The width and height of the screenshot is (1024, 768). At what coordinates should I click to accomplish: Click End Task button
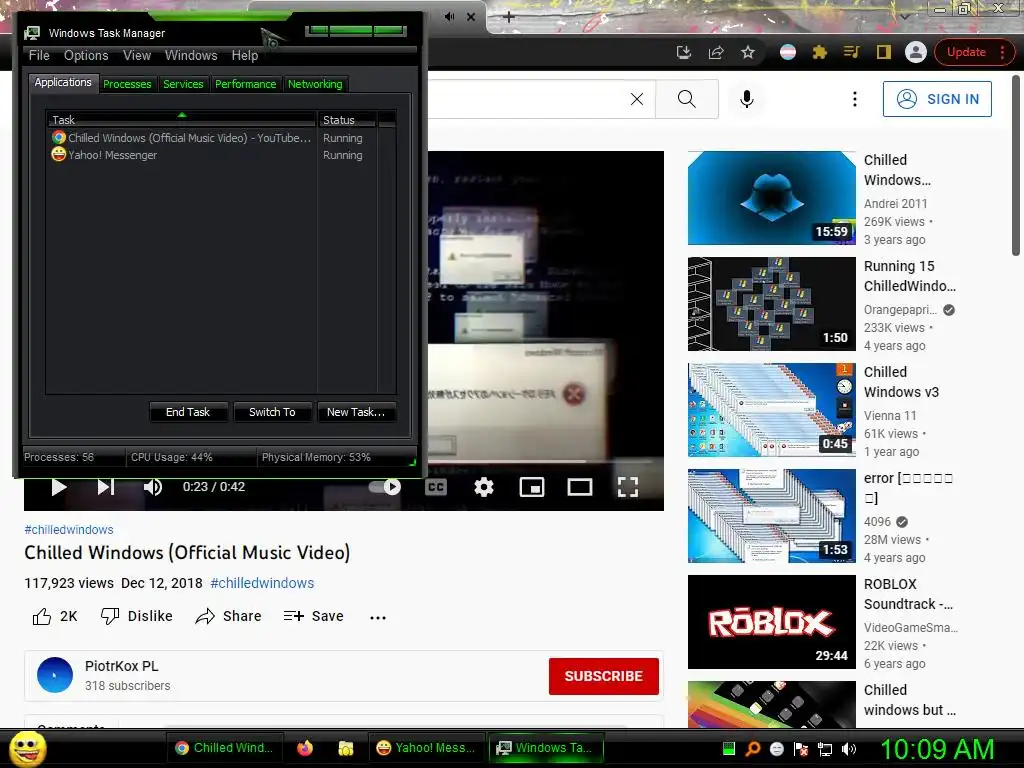click(x=188, y=412)
